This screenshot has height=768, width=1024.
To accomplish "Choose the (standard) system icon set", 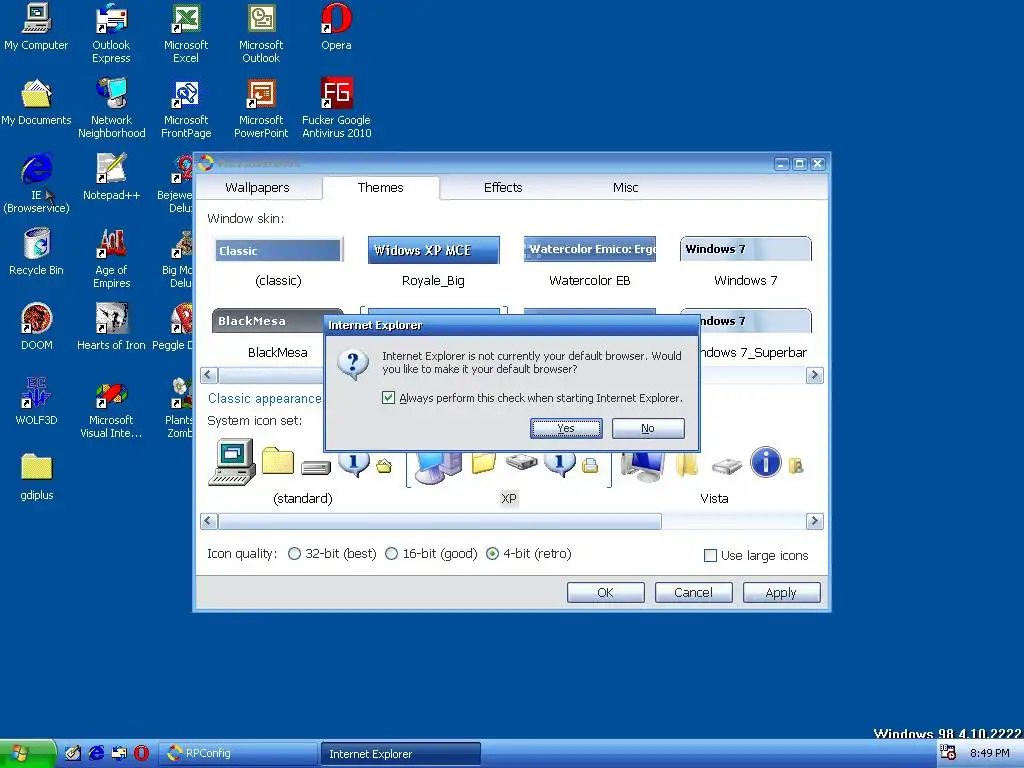I will pos(302,473).
